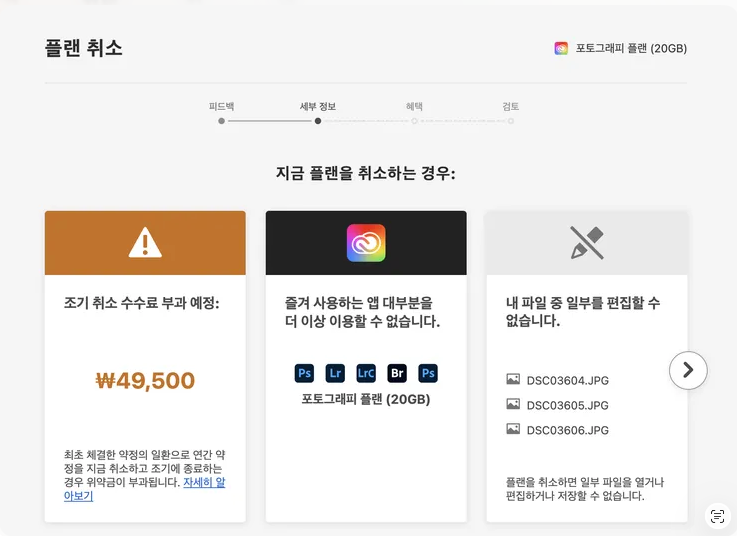Click the file name DSC03605.JPG
Viewport: 737px width, 536px height.
coord(567,405)
